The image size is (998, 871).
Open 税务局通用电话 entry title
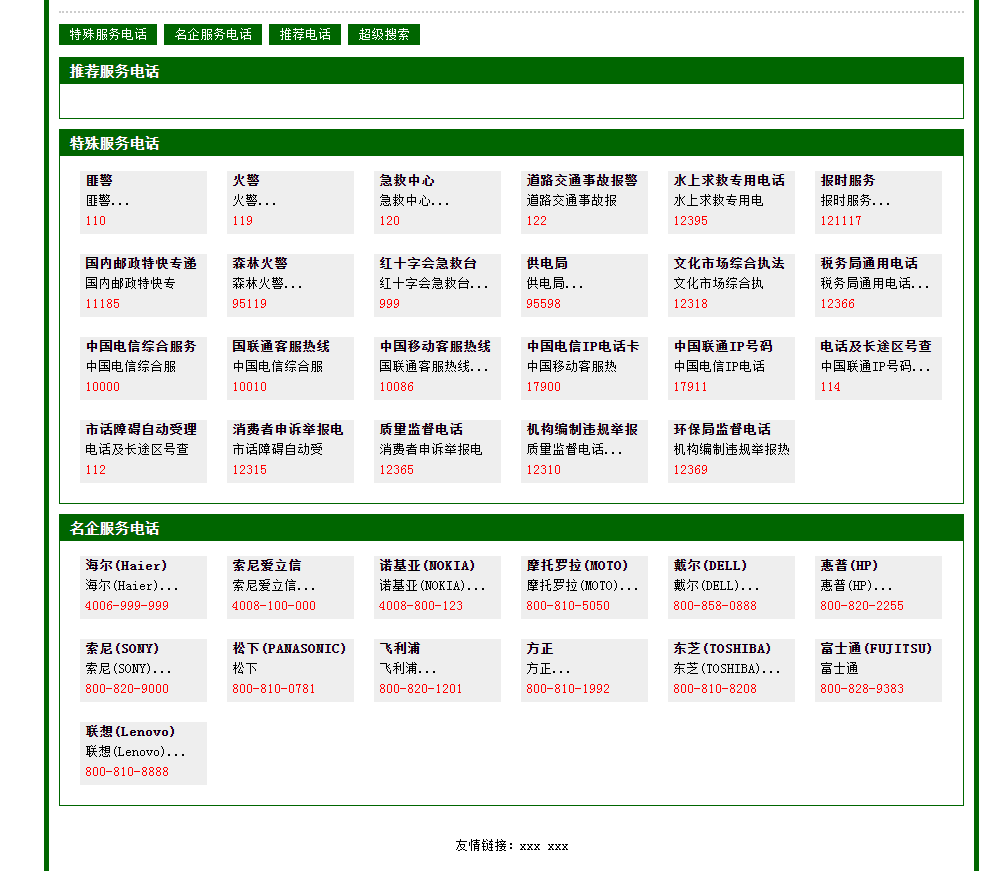tap(869, 264)
